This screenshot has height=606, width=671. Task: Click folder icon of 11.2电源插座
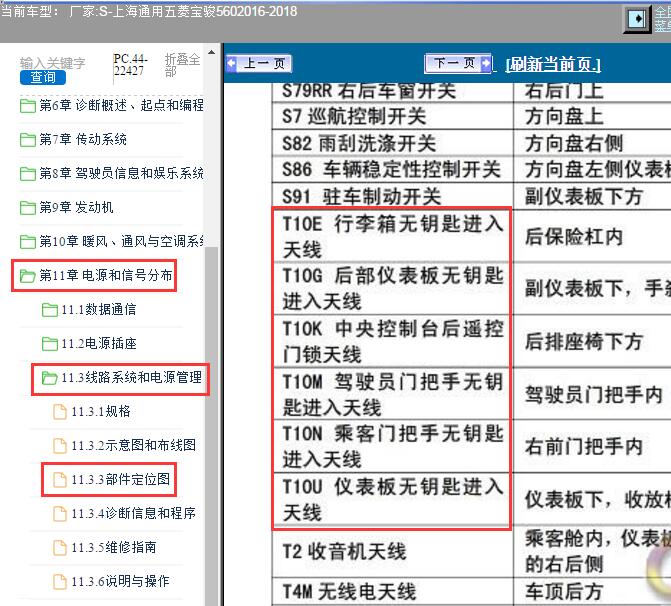tap(50, 344)
